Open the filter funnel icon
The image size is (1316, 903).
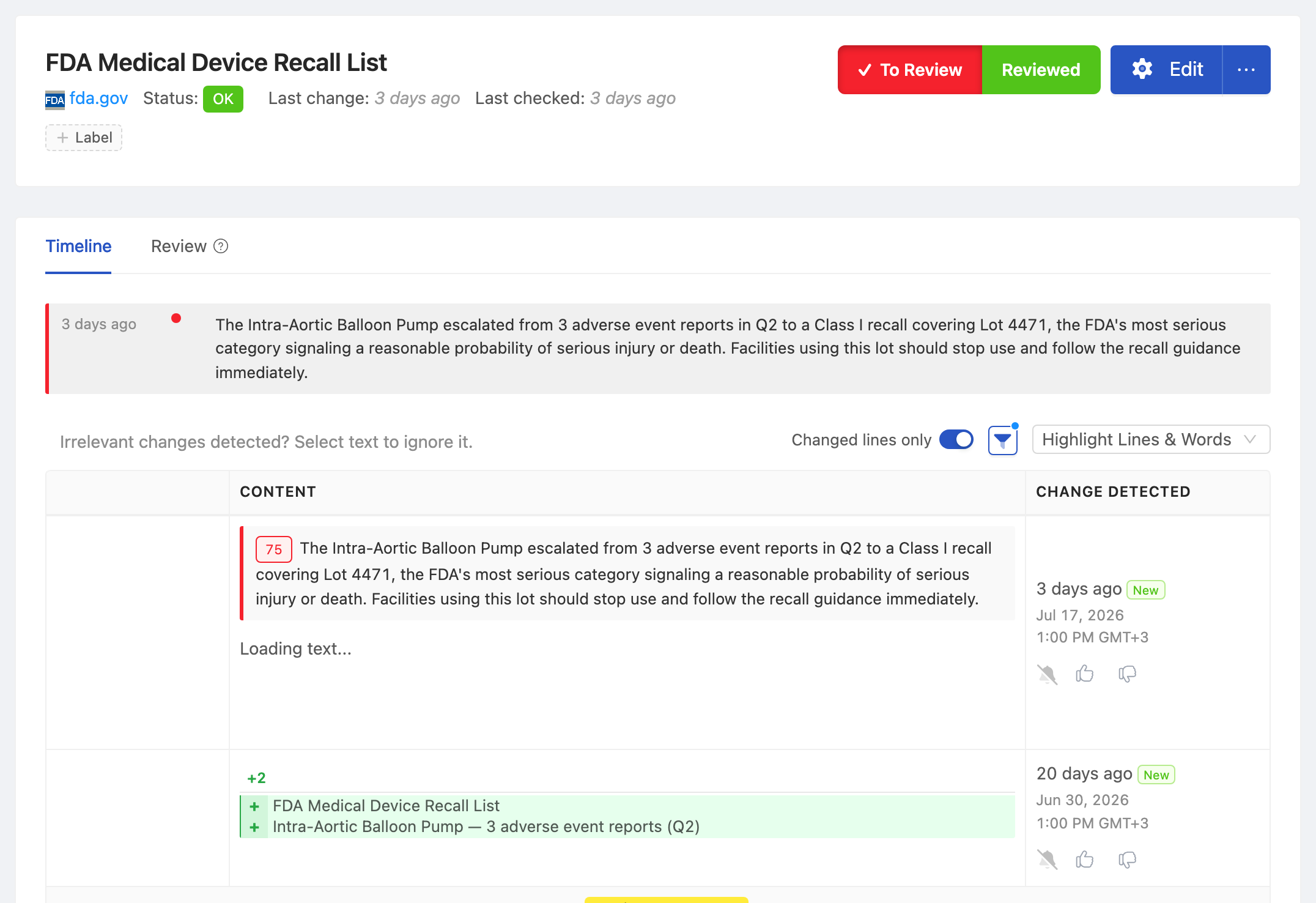point(1003,440)
